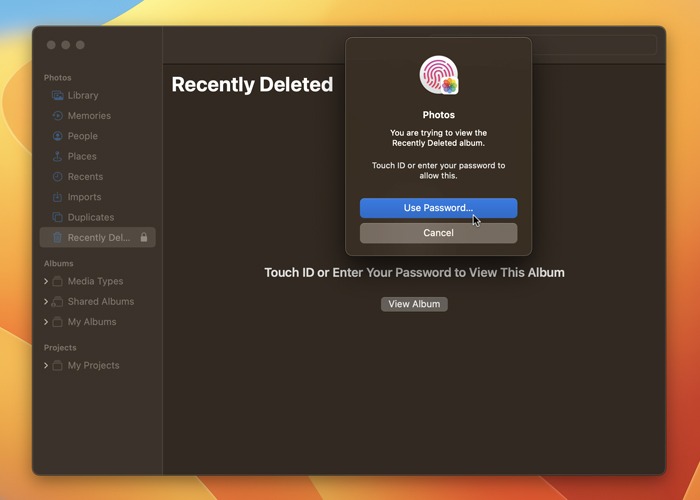This screenshot has width=700, height=500.
Task: Select Media Types label in sidebar
Action: click(96, 281)
